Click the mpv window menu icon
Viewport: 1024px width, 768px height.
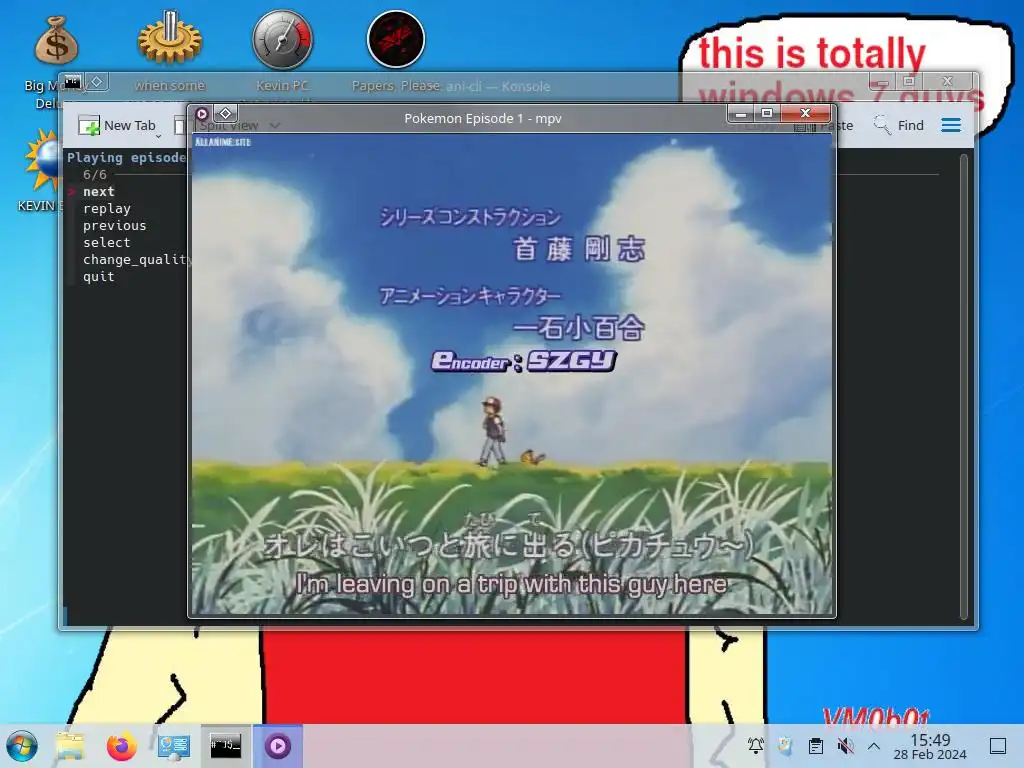pos(202,114)
